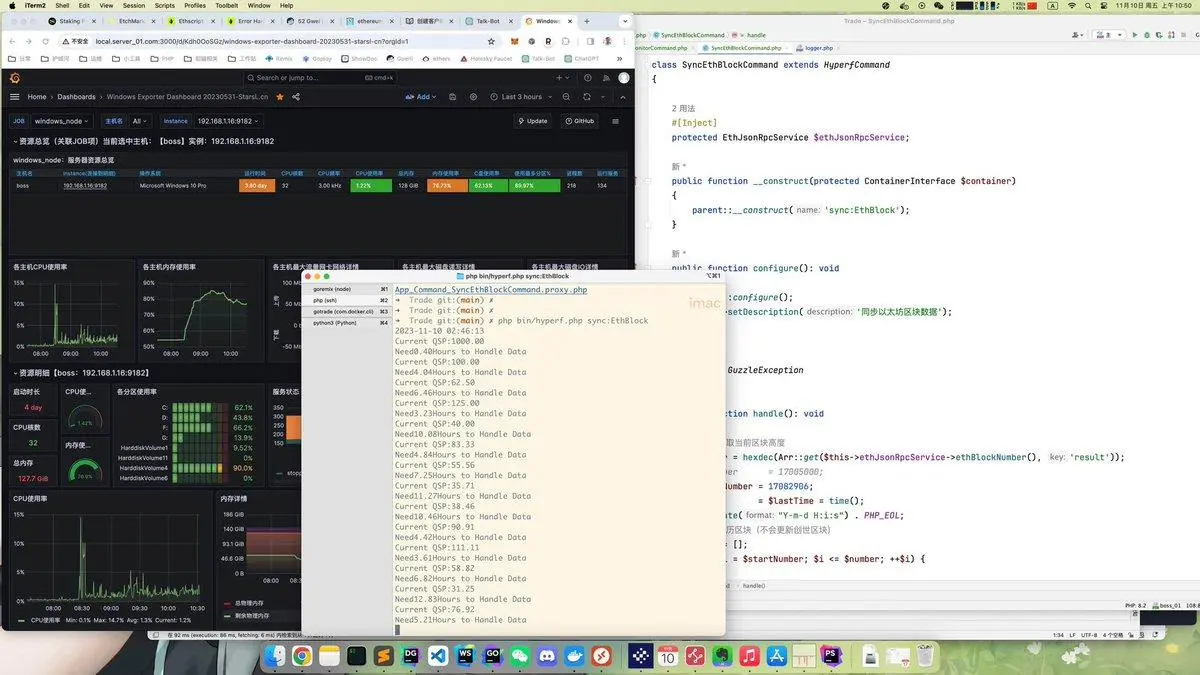
Task: Click Dashboards in the breadcrumb
Action: click(x=77, y=97)
